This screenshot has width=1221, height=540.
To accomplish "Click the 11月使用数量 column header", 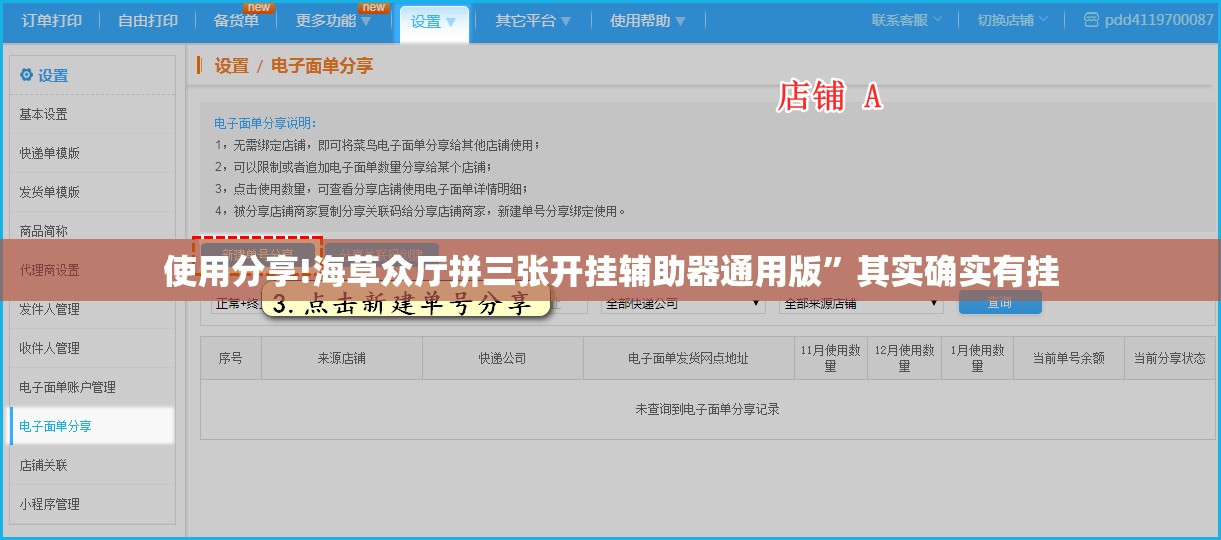I will click(x=831, y=358).
